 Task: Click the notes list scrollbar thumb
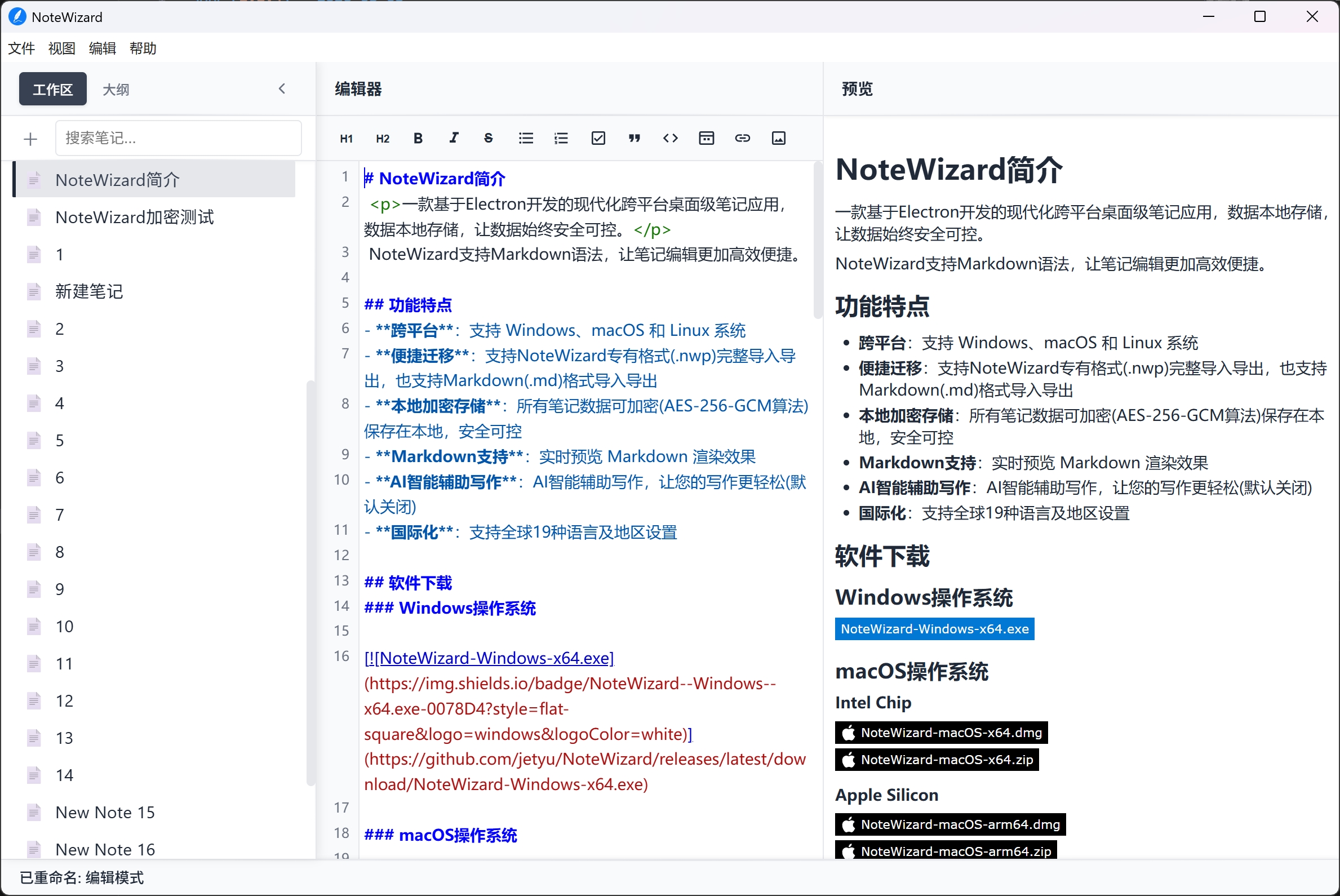click(x=311, y=583)
